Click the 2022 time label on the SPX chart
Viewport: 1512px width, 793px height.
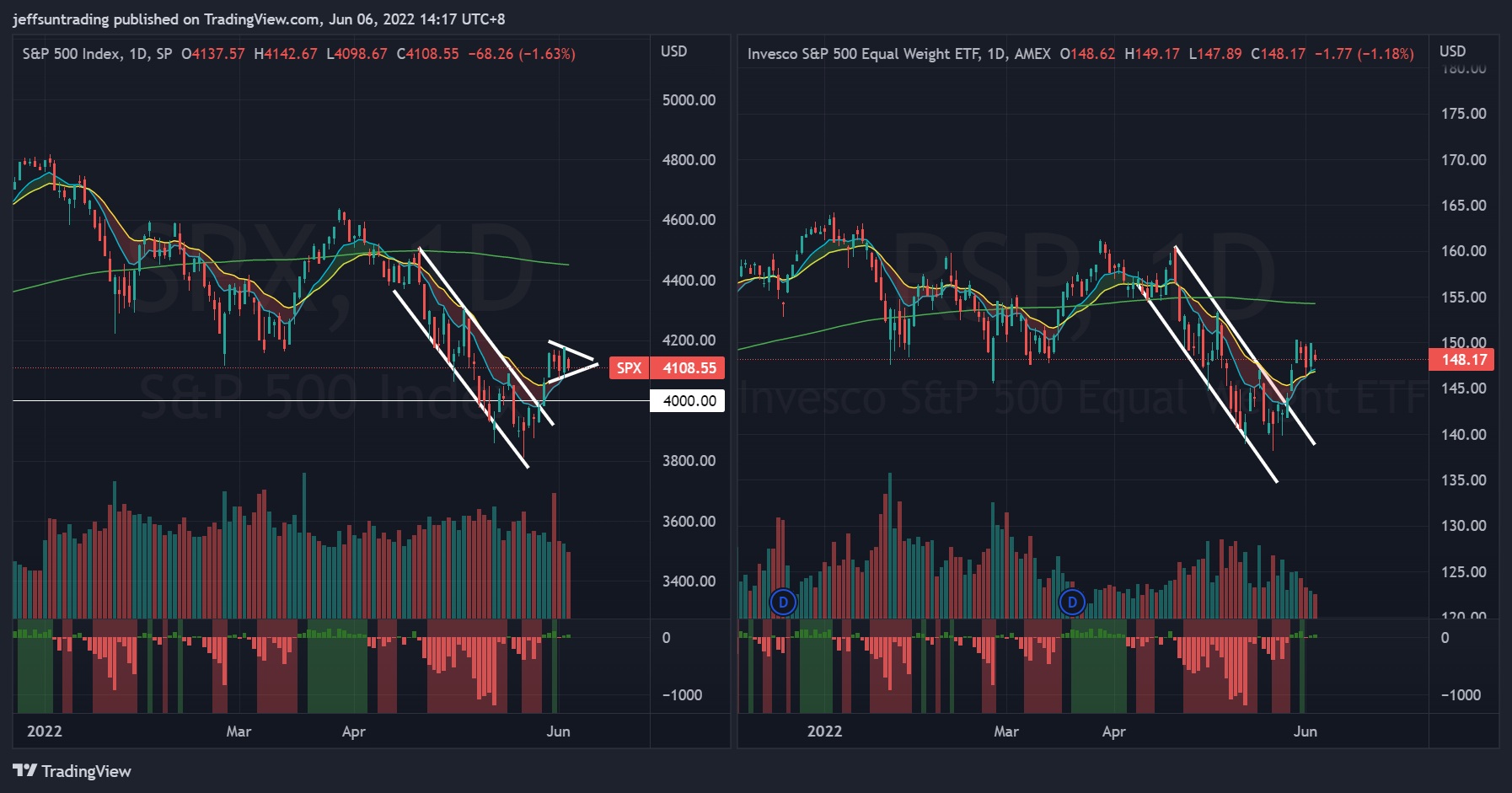(45, 731)
